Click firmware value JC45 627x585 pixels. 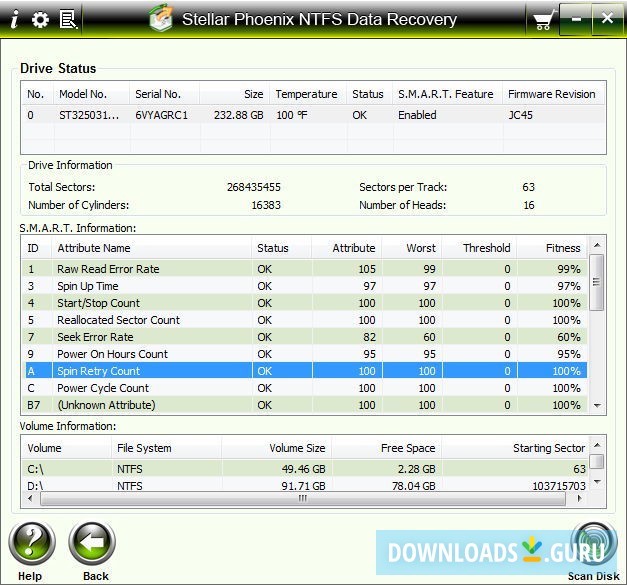pyautogui.click(x=521, y=115)
